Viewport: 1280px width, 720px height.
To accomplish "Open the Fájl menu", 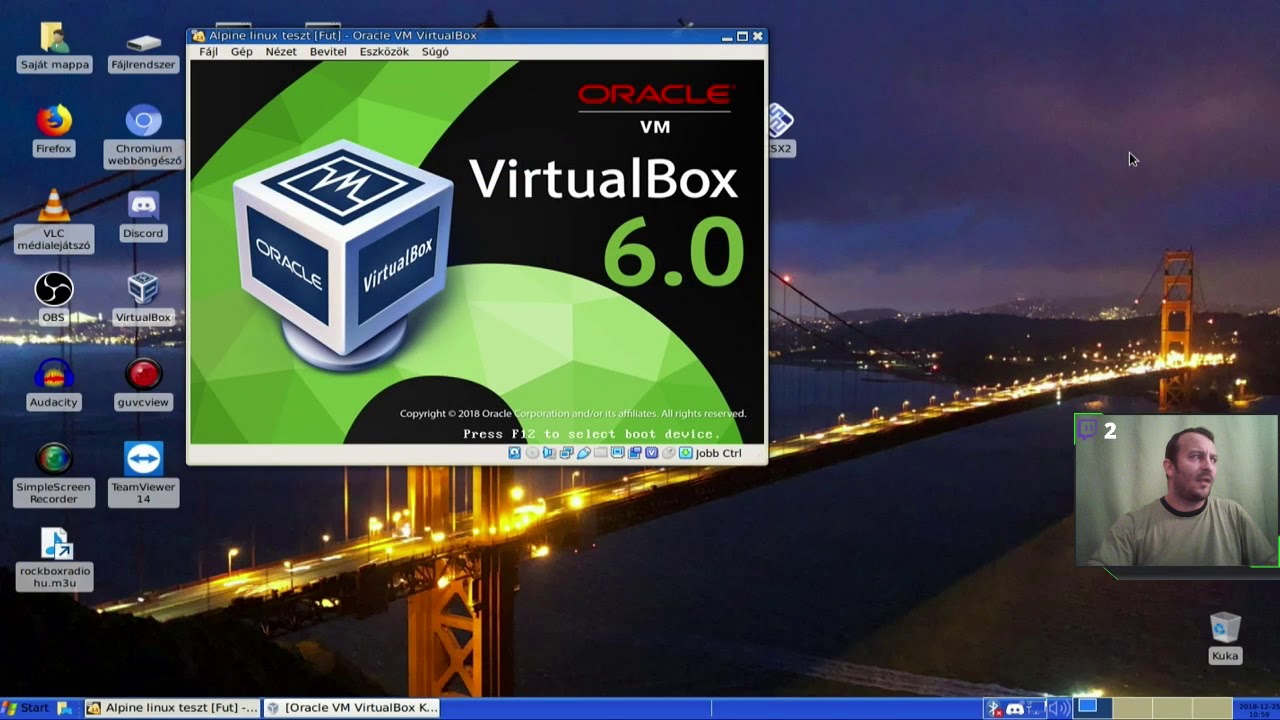I will click(208, 52).
